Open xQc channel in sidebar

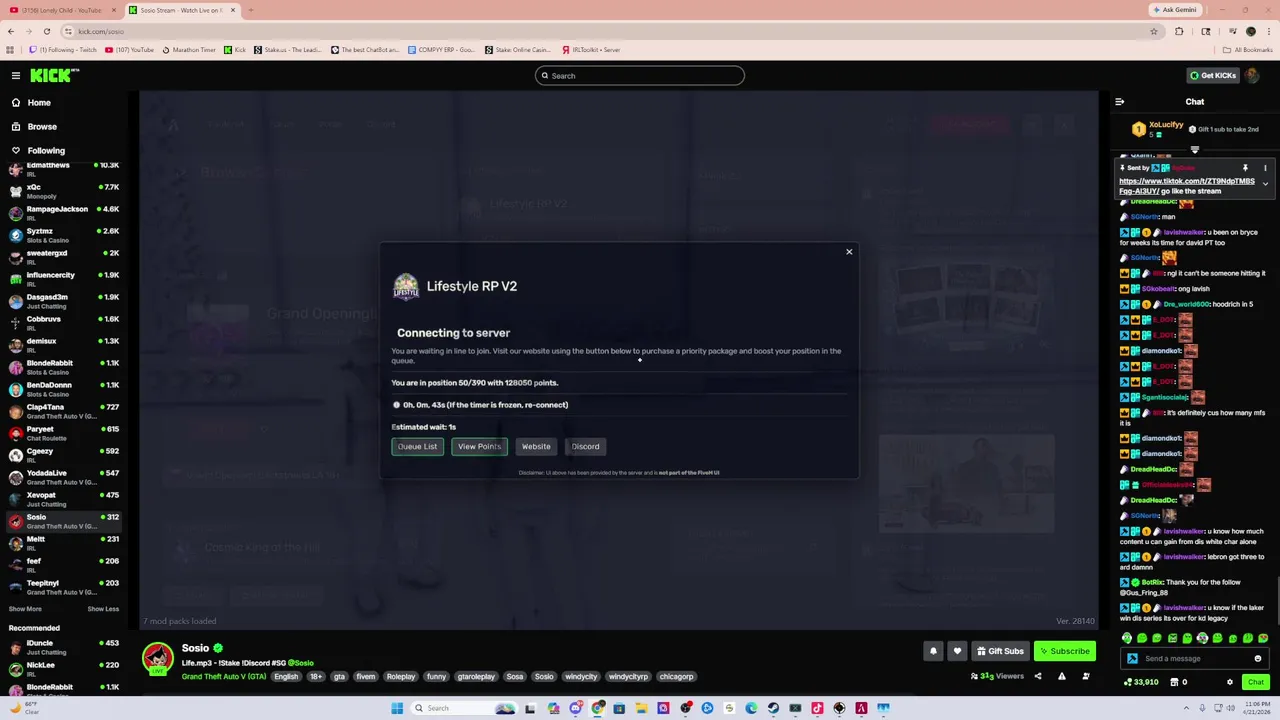pos(62,191)
